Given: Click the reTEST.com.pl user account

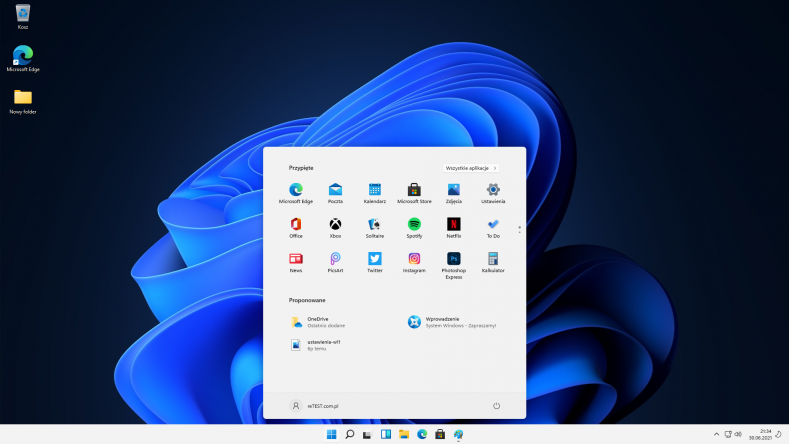Looking at the screenshot, I should pos(314,406).
